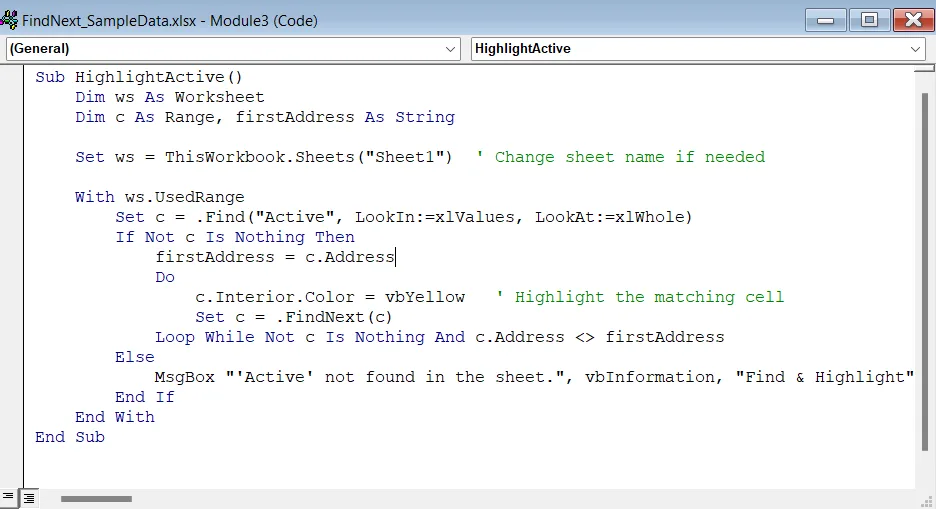The height and width of the screenshot is (509, 936).
Task: Click the vertical scrollbar thumb
Action: (925, 272)
